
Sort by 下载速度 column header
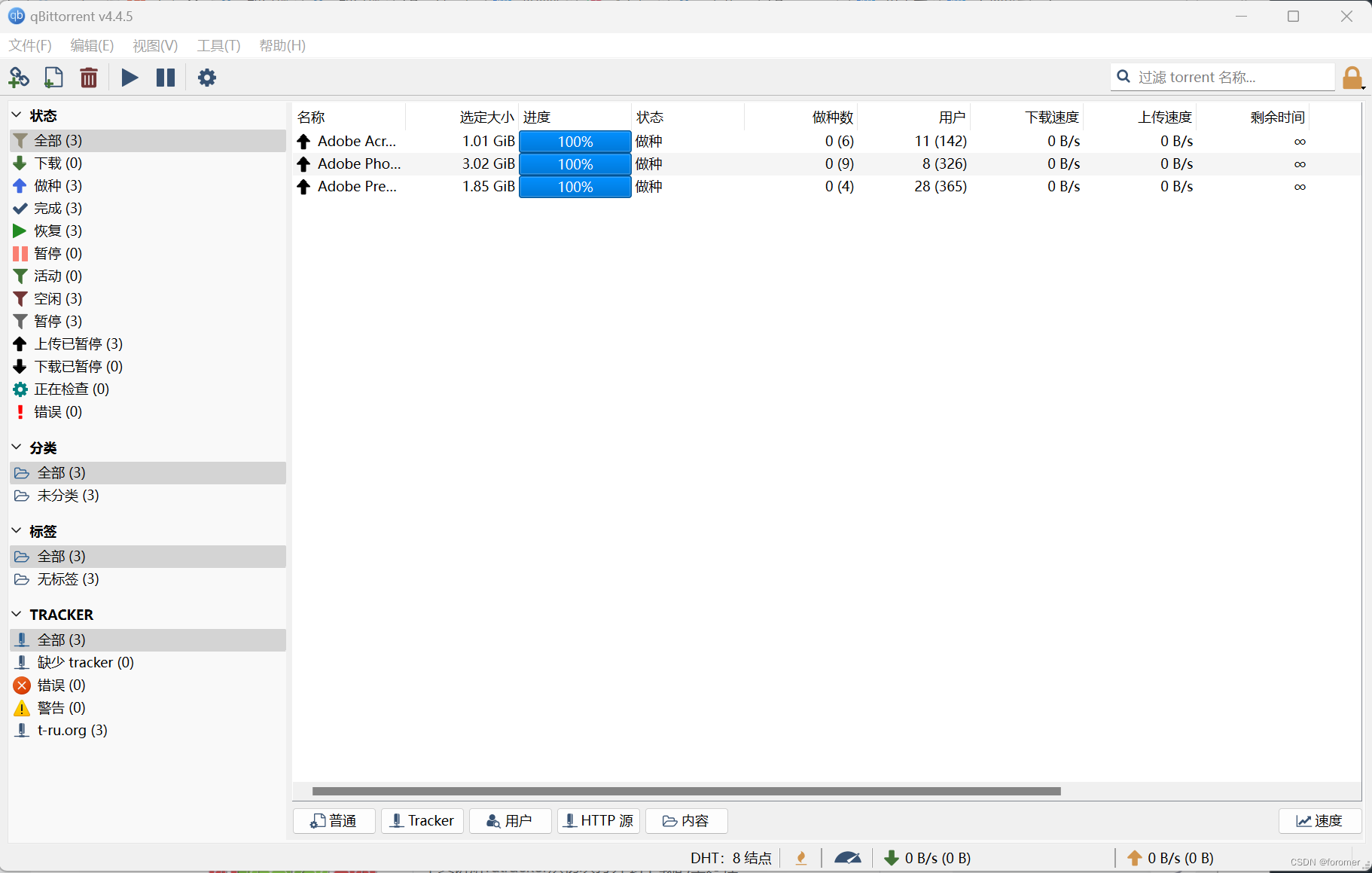(x=1027, y=118)
